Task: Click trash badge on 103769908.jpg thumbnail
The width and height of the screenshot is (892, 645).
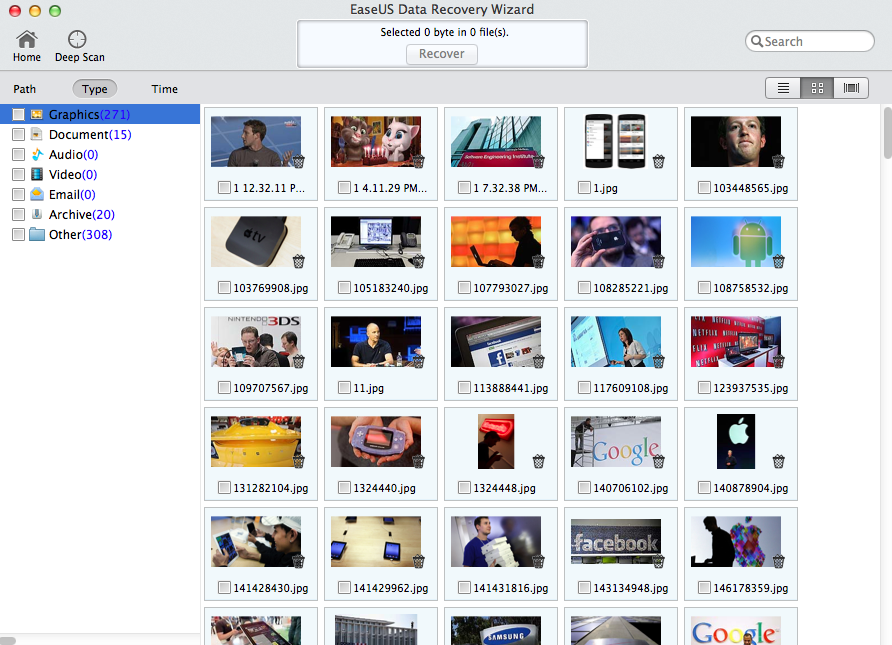Action: pyautogui.click(x=299, y=262)
